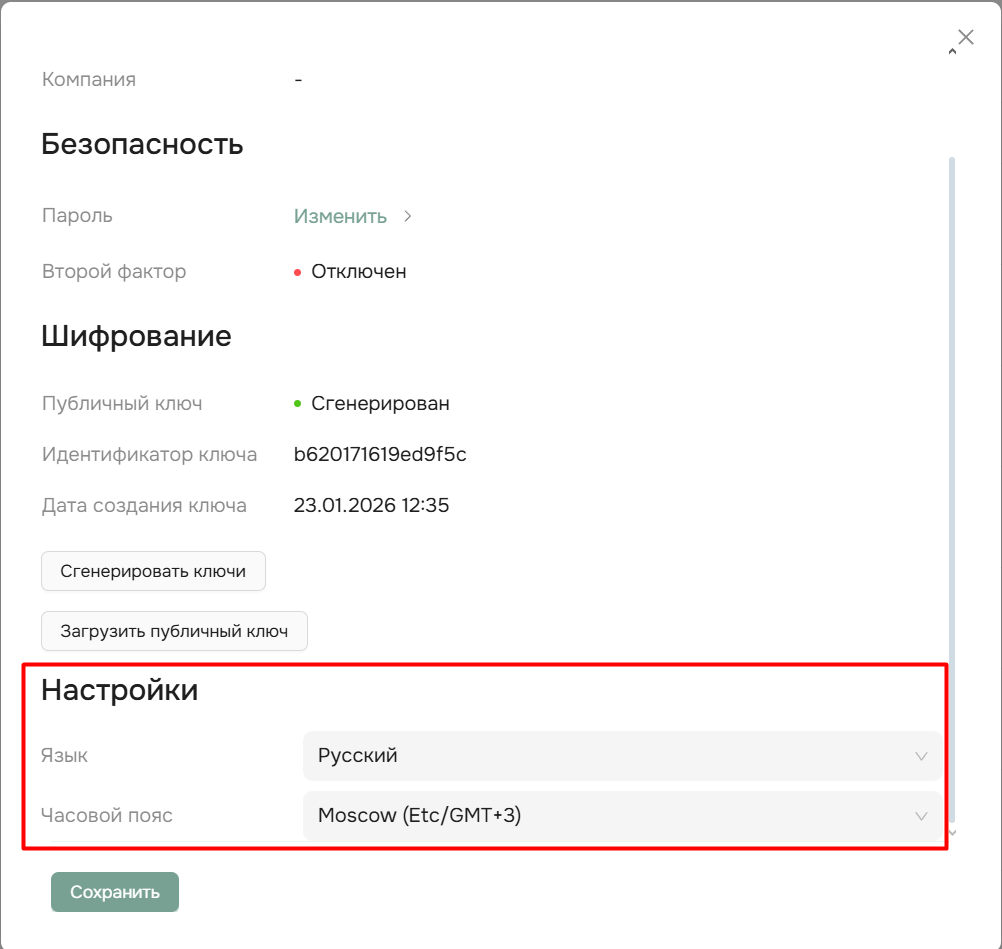Click the red dot beside Отключен
This screenshot has height=949, width=1002.
pos(298,272)
